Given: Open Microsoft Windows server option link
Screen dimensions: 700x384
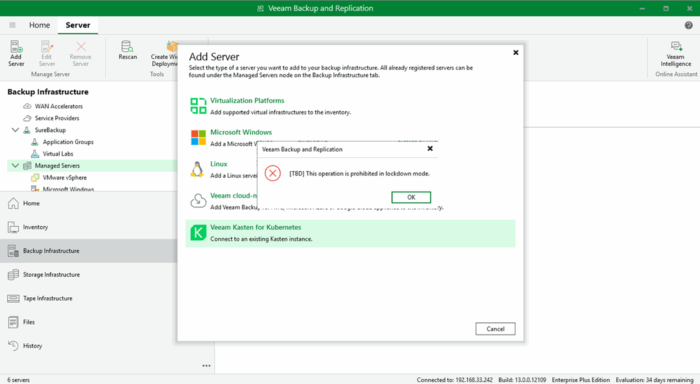Looking at the screenshot, I should coord(241,133).
